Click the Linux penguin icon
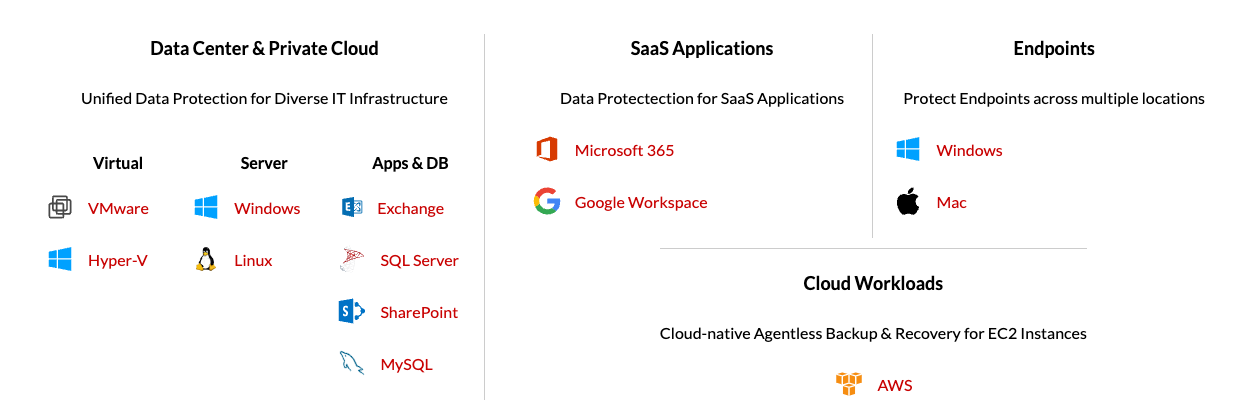This screenshot has width=1241, height=412. pos(206,260)
